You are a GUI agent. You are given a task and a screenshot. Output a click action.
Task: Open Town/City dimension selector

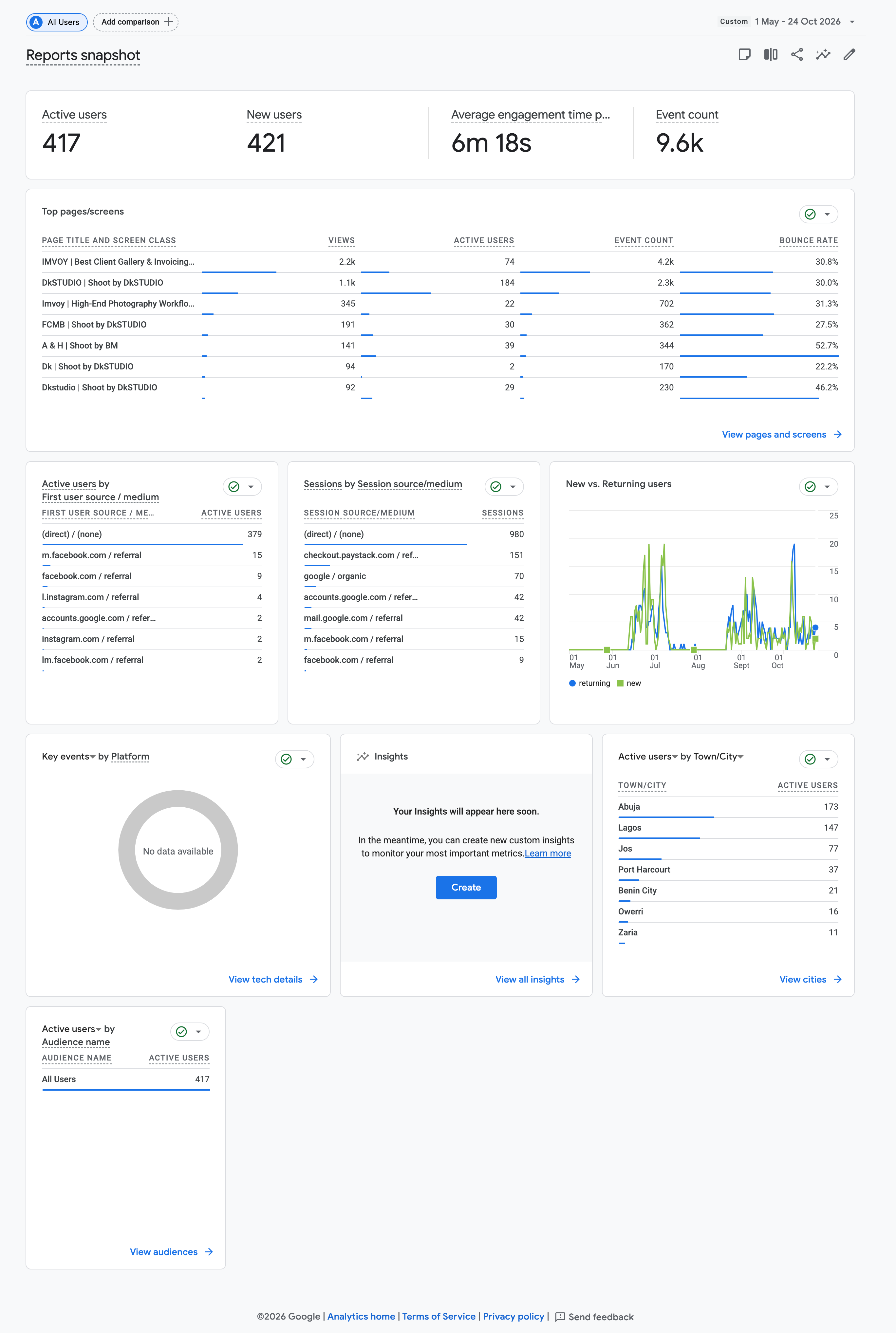[718, 757]
